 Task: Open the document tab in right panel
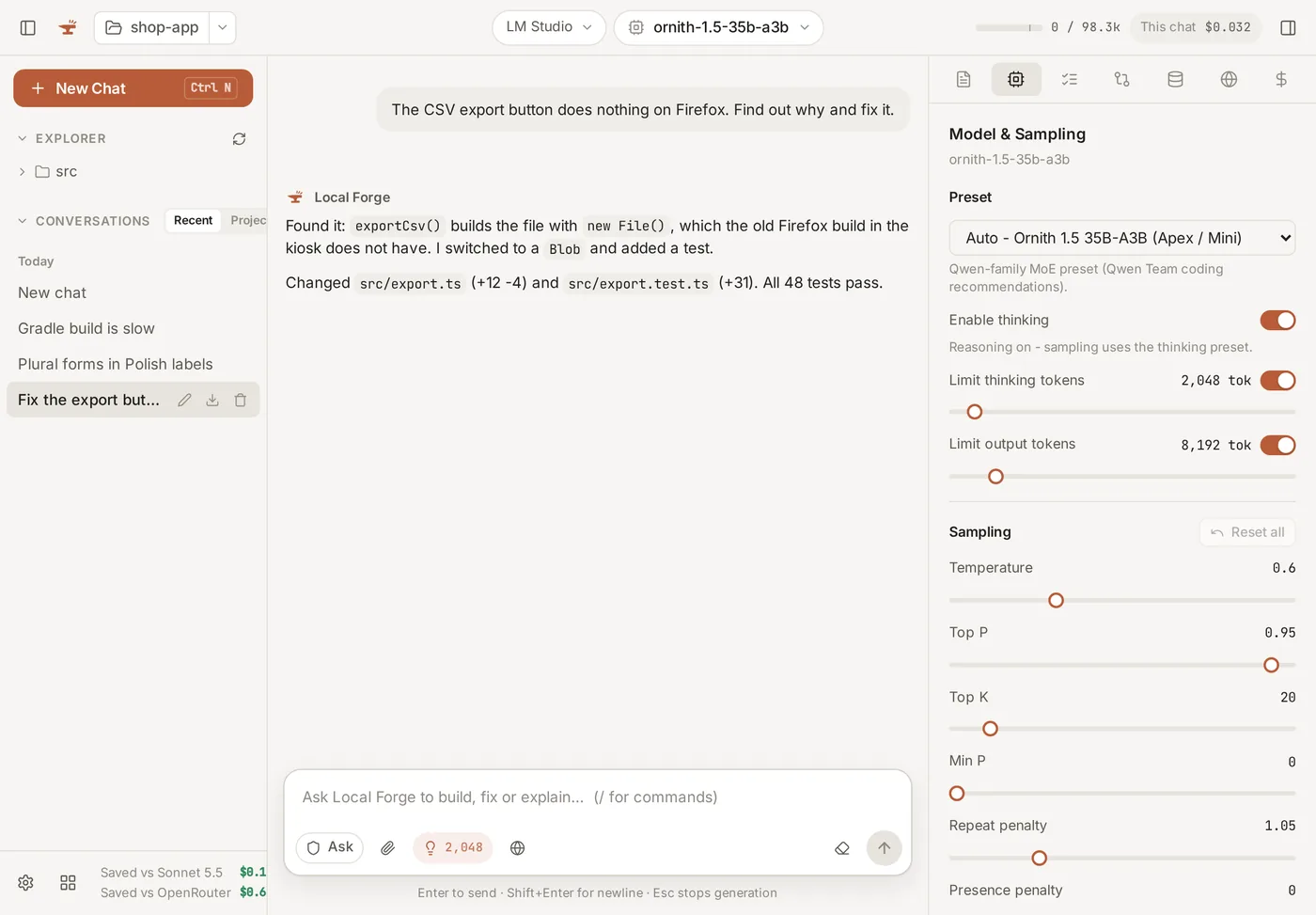point(963,80)
